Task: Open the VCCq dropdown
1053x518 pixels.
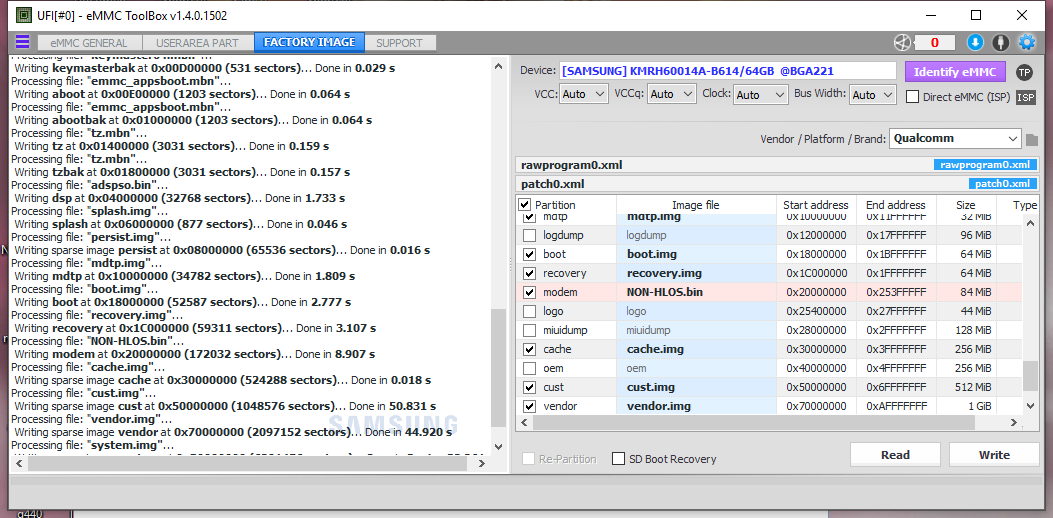Action: (672, 95)
